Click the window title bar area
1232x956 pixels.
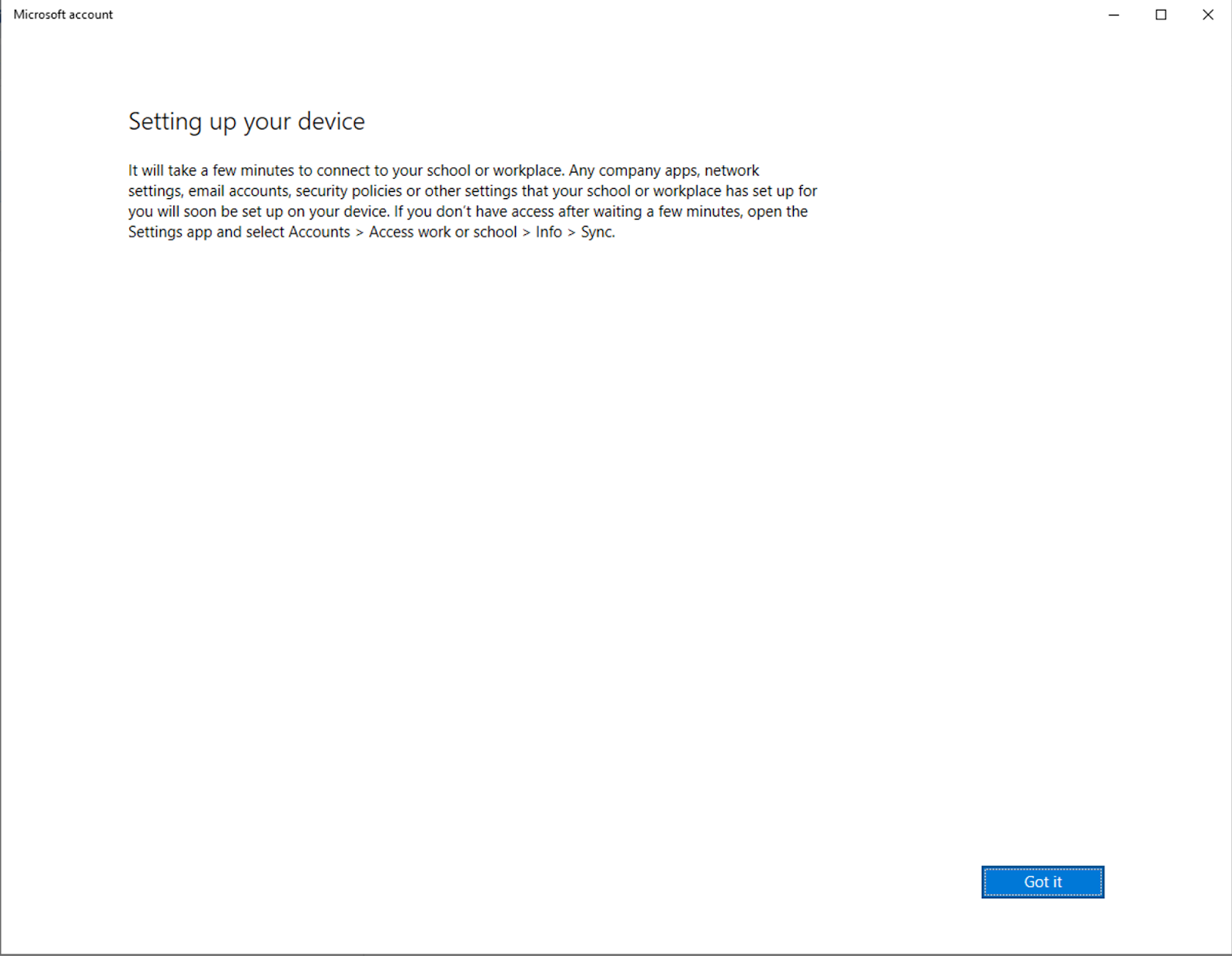(539, 14)
